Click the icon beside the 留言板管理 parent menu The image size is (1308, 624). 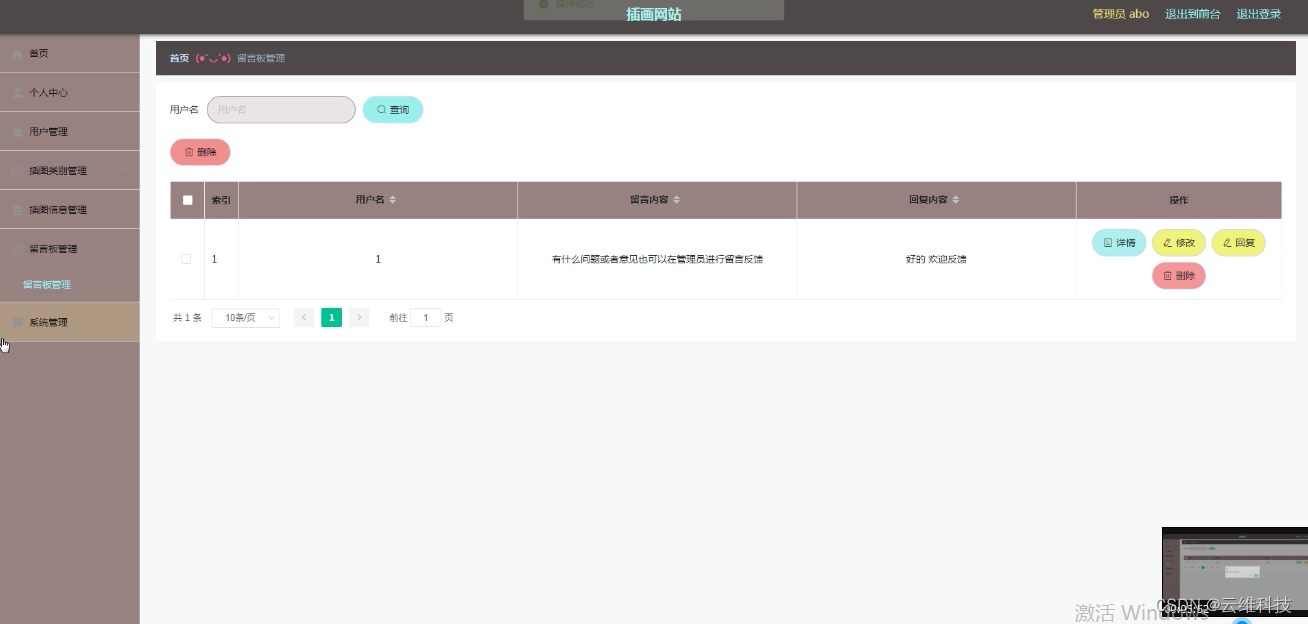tap(18, 249)
